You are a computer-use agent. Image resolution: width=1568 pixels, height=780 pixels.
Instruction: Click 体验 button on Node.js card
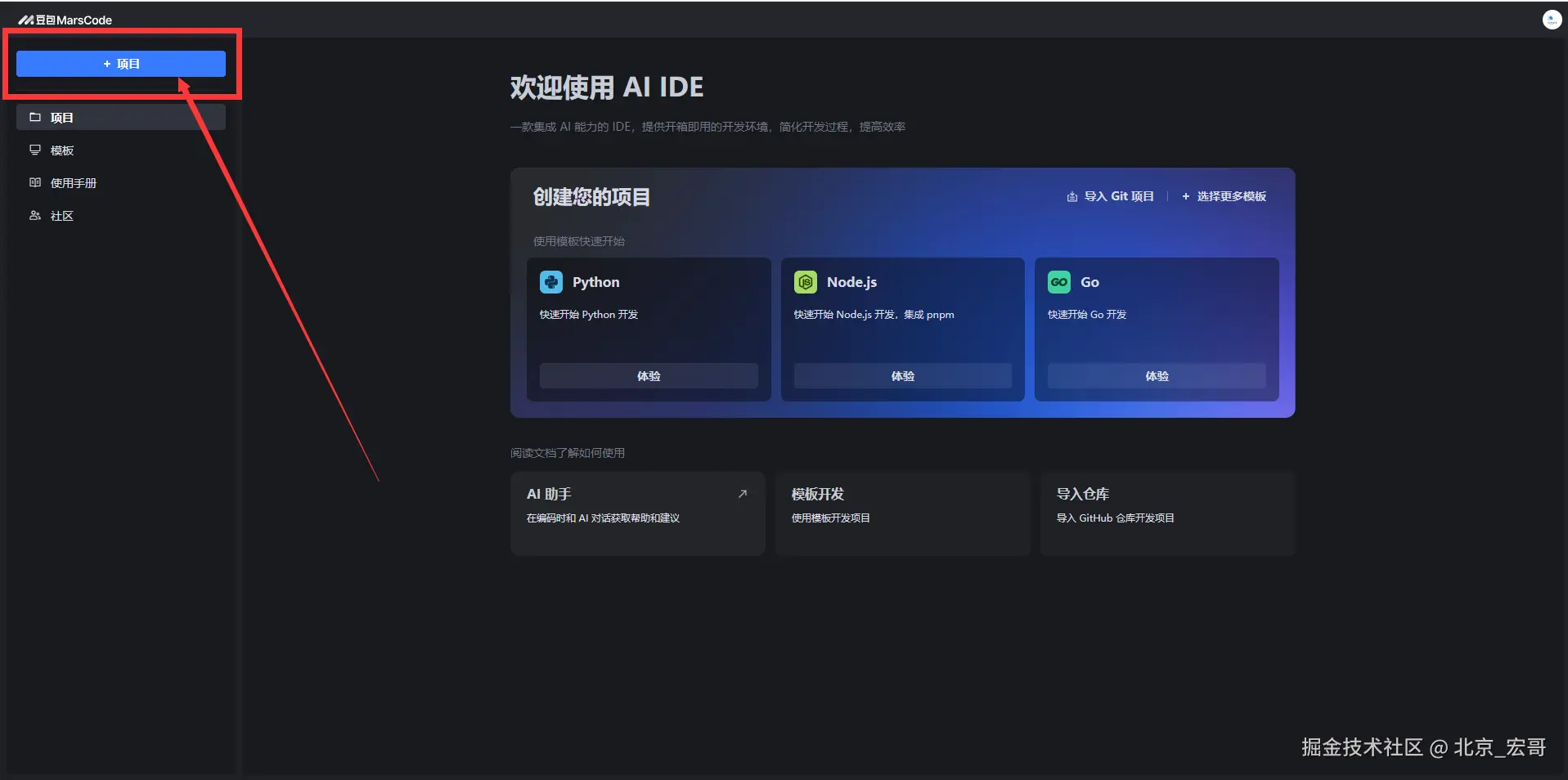tap(903, 376)
